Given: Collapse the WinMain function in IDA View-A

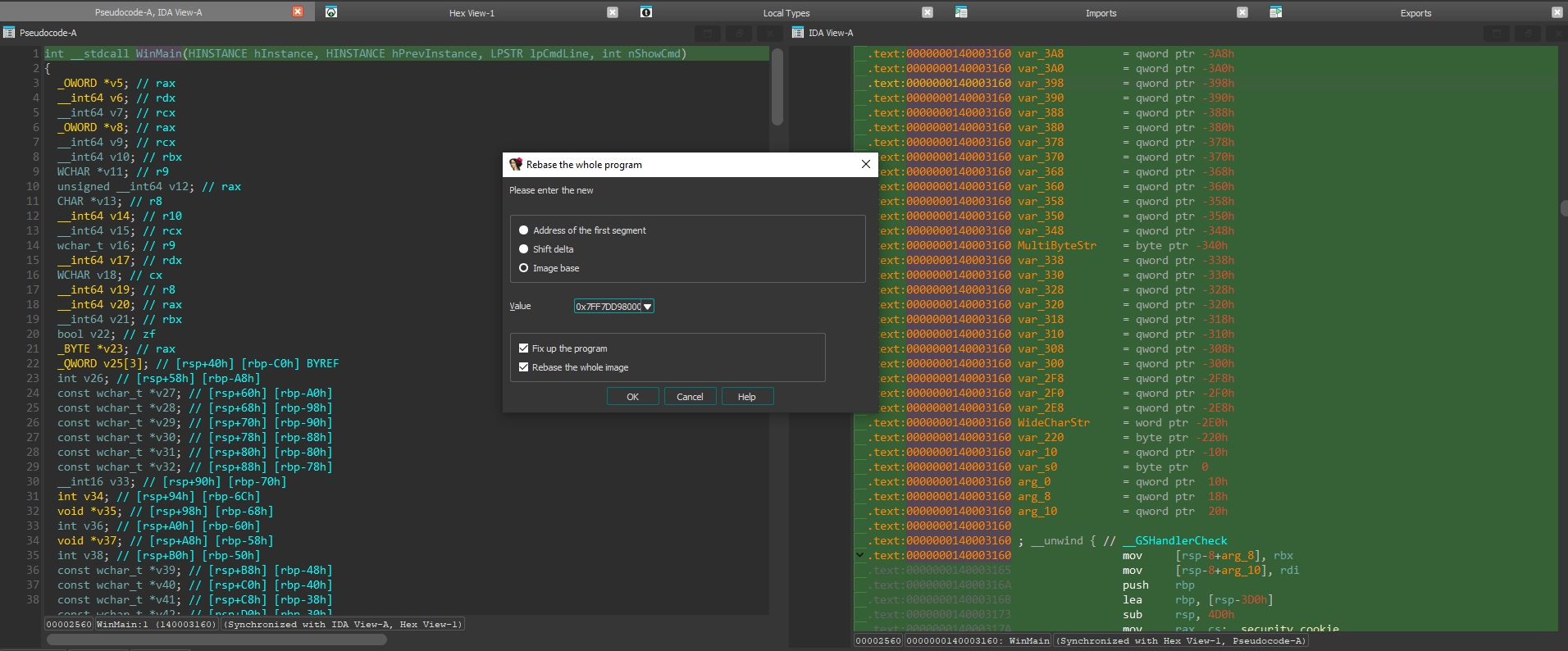Looking at the screenshot, I should [x=859, y=555].
